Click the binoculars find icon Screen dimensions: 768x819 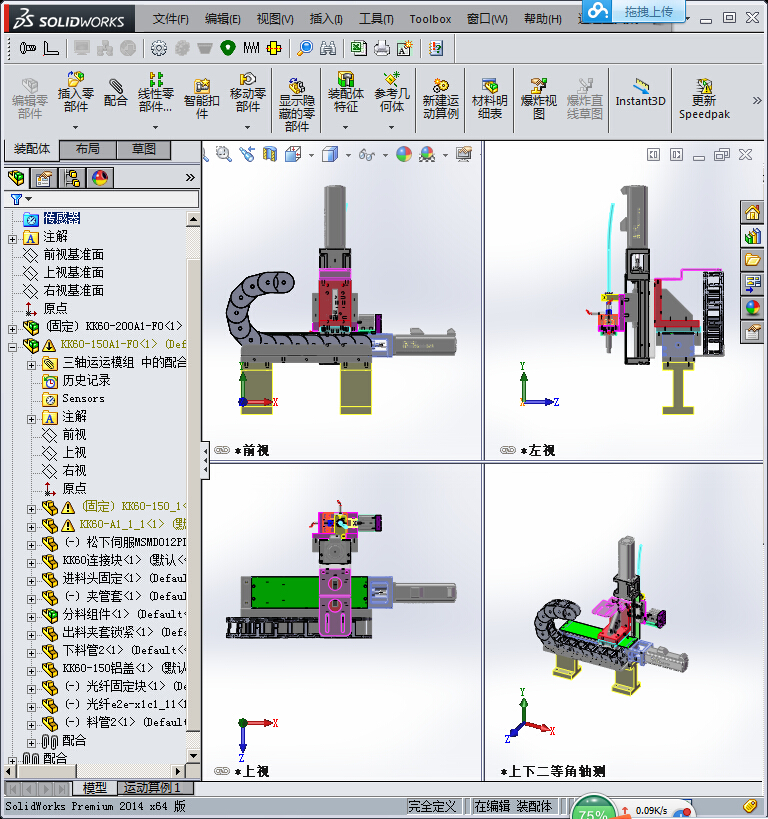coord(328,49)
